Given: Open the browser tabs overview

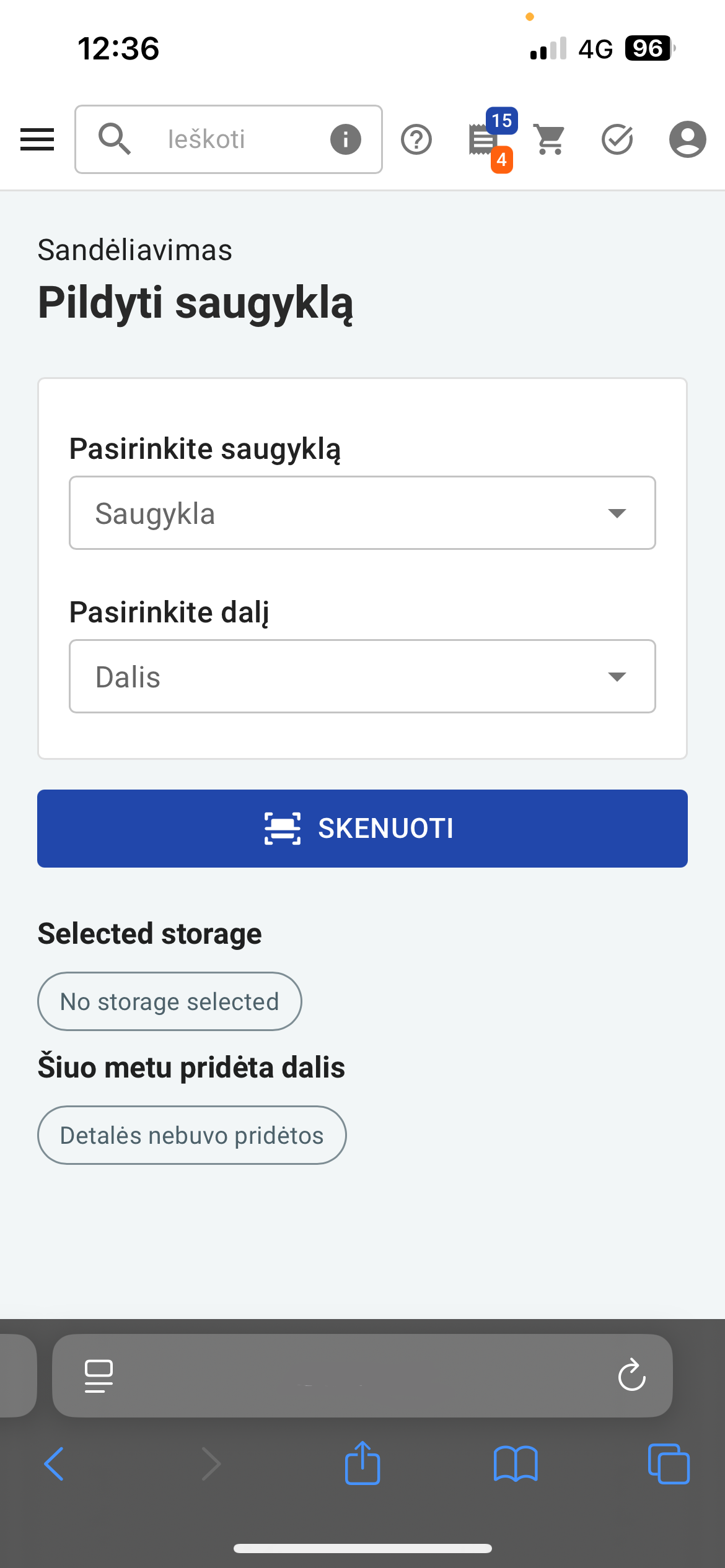Looking at the screenshot, I should (x=669, y=1464).
